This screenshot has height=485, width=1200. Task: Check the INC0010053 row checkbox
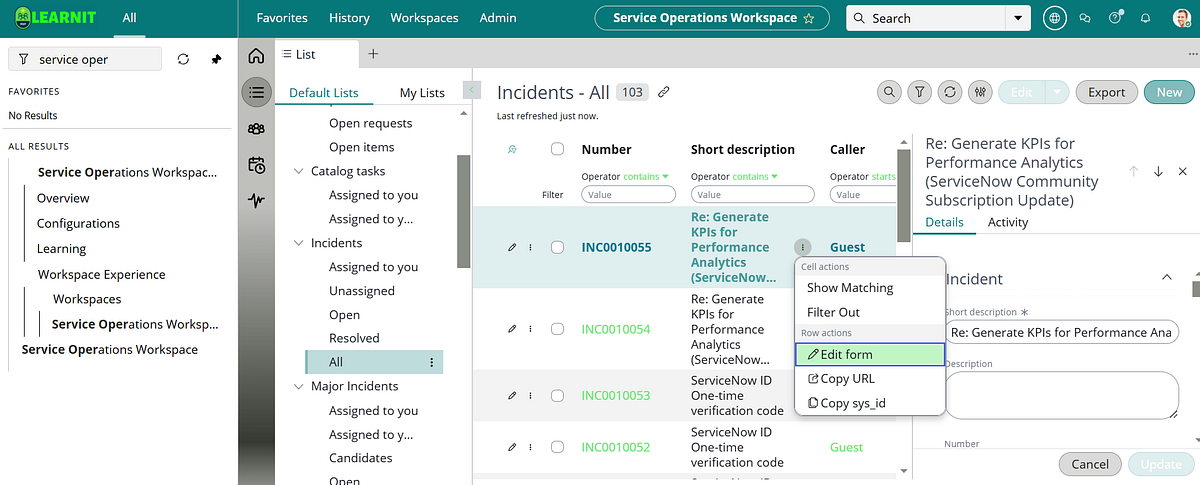point(558,395)
